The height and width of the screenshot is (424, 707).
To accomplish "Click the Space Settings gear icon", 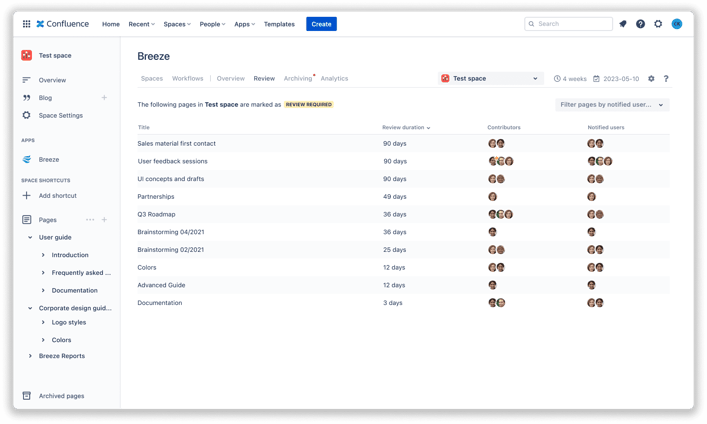I will coord(27,115).
